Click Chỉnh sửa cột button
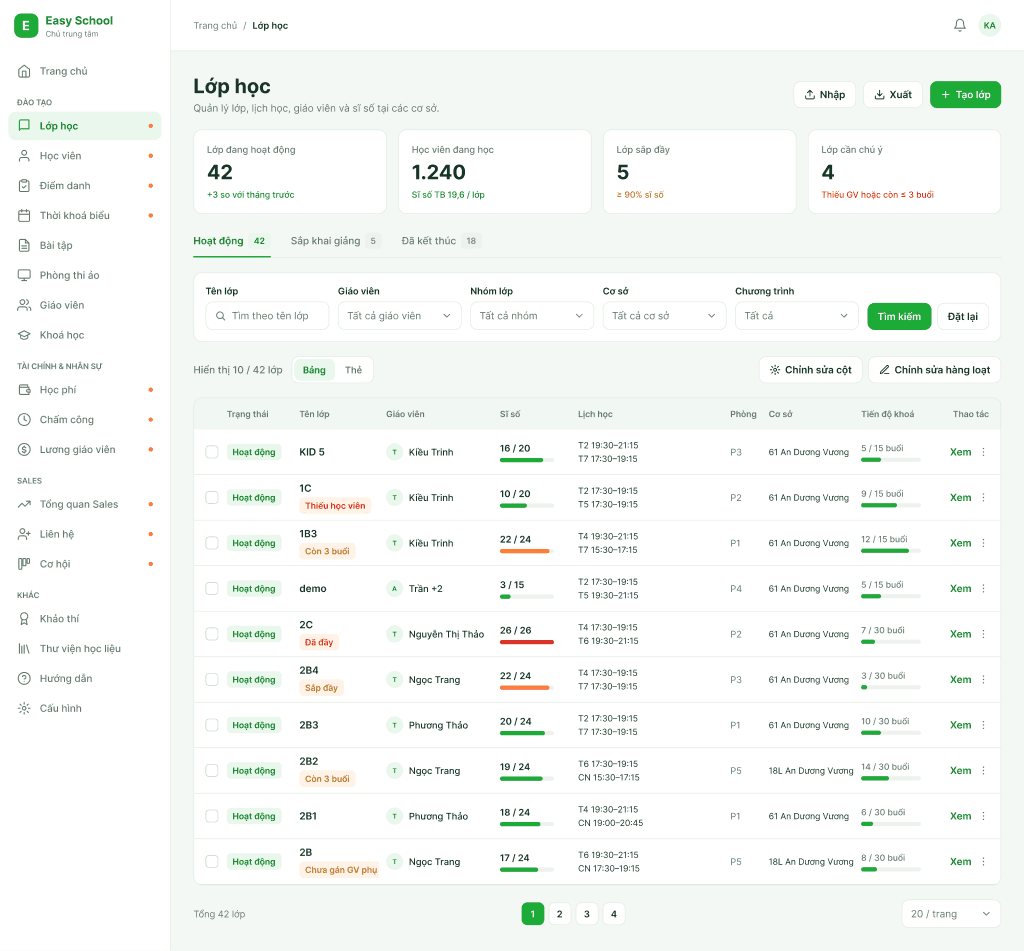Screen dimensions: 1024x951 tap(810, 370)
